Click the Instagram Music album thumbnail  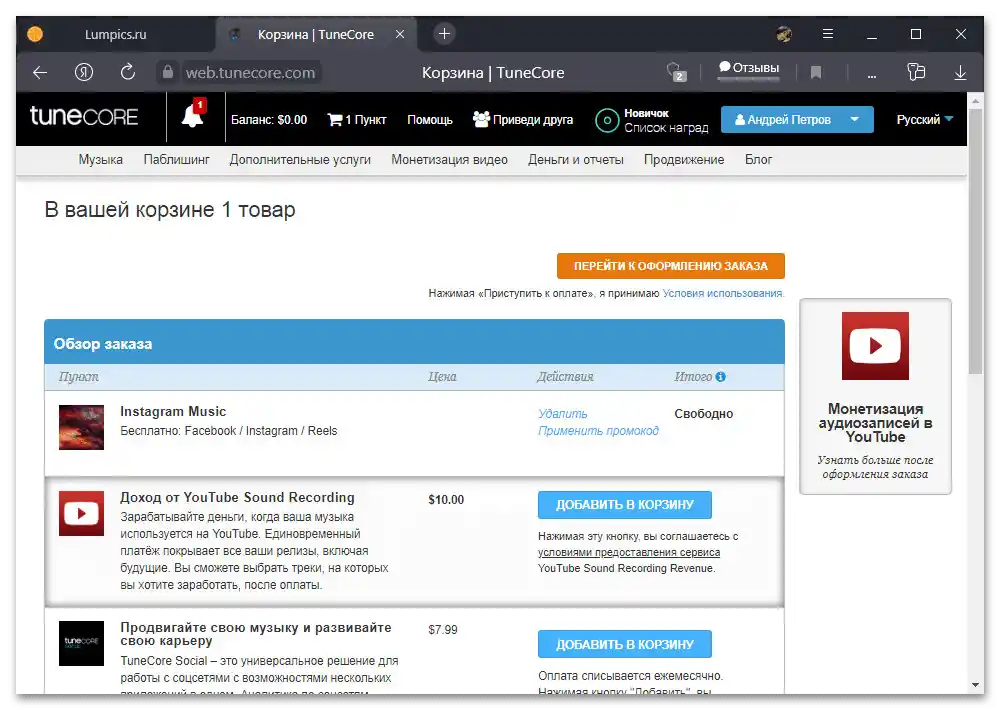[81, 426]
